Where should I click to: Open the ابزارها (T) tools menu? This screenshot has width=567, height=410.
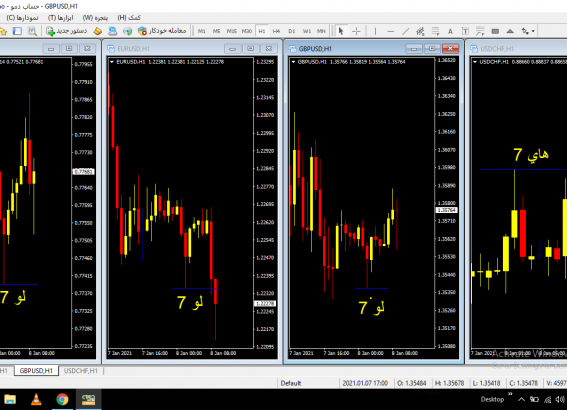click(60, 18)
